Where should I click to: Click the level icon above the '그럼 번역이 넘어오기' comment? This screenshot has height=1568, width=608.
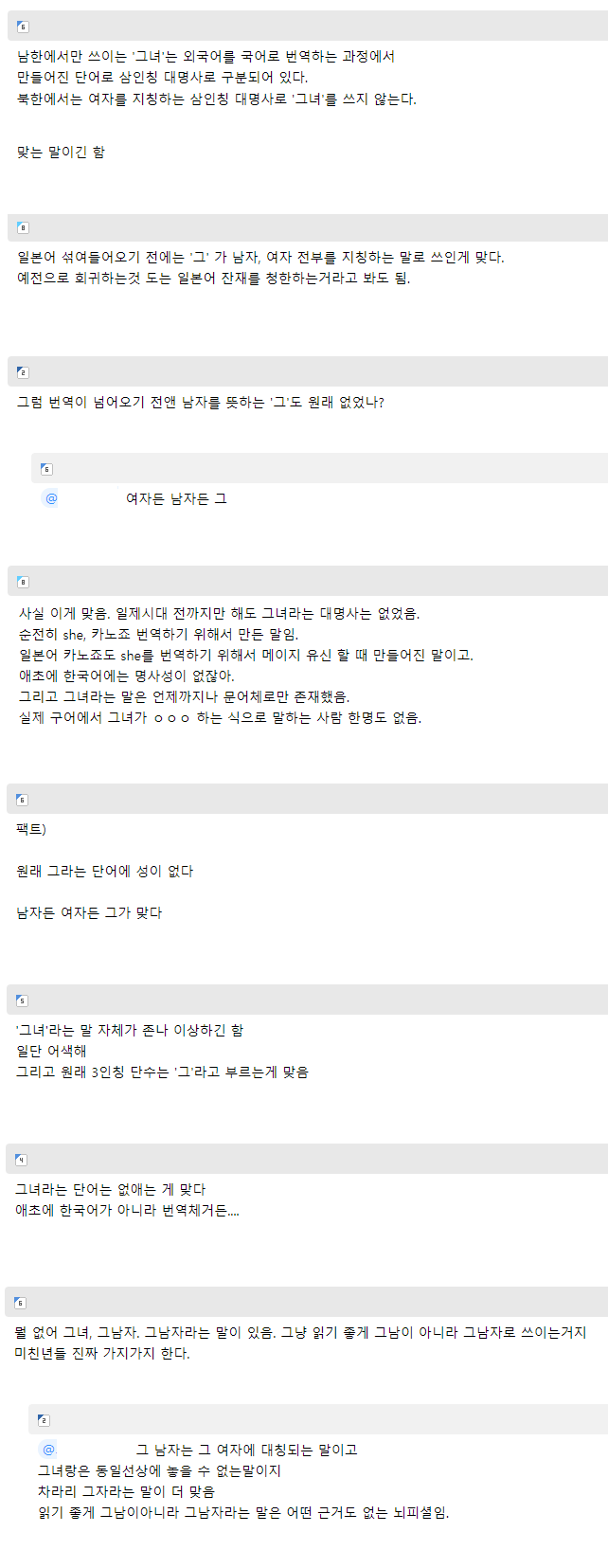[x=23, y=372]
